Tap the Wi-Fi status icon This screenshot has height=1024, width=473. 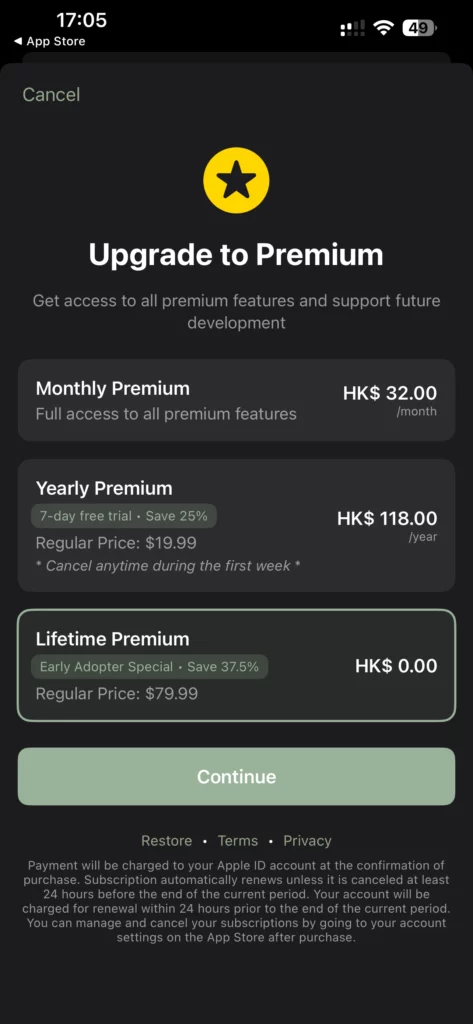(383, 28)
